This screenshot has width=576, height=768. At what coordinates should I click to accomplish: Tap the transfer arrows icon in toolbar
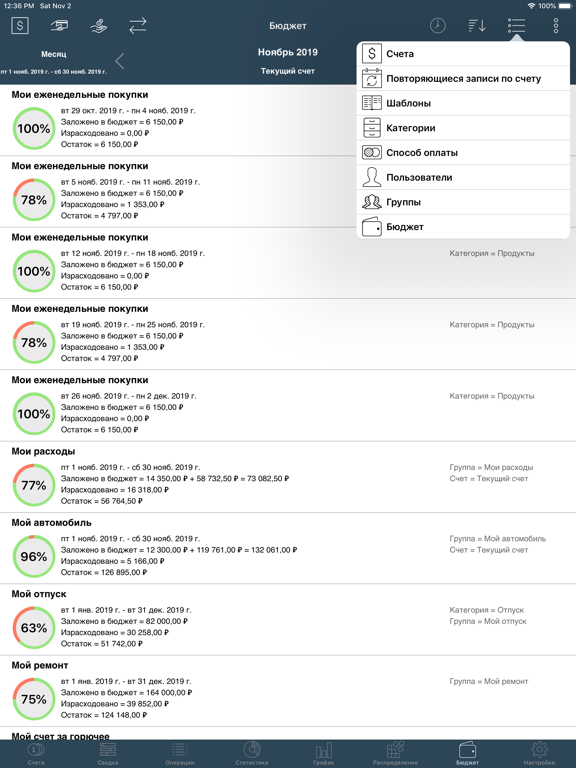coord(138,25)
